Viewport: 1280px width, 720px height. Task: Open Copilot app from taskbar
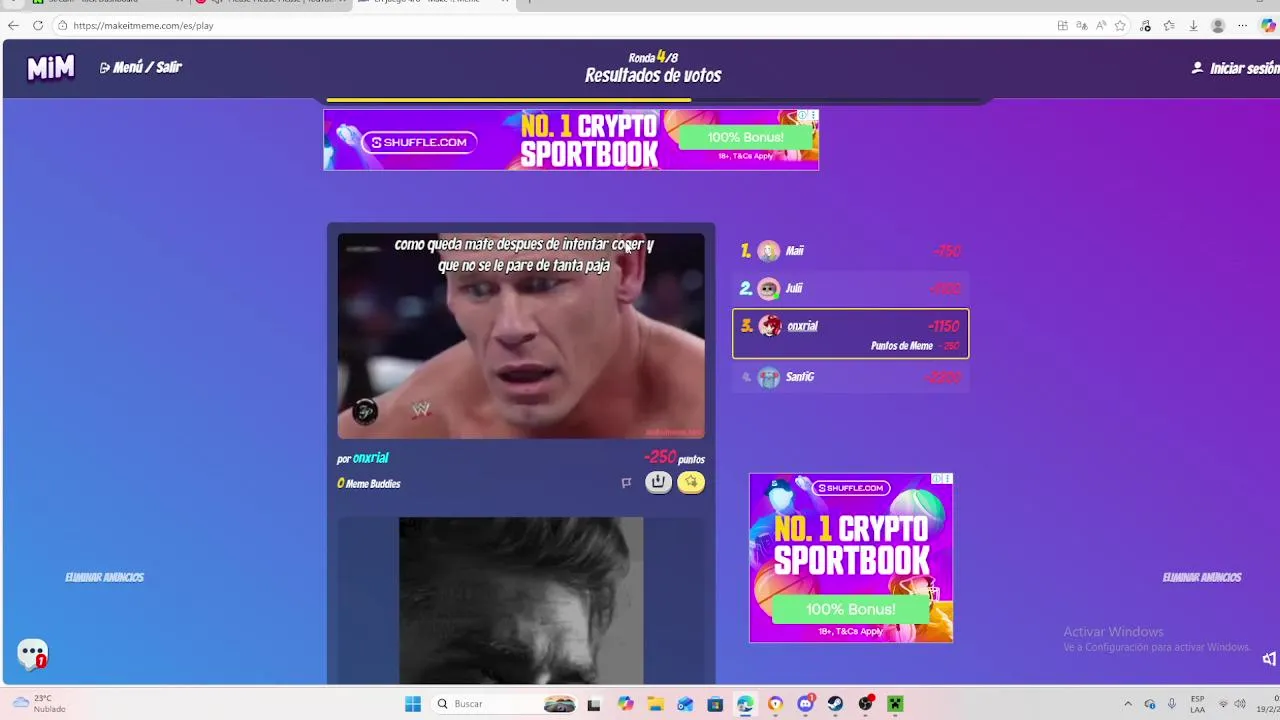(x=625, y=704)
